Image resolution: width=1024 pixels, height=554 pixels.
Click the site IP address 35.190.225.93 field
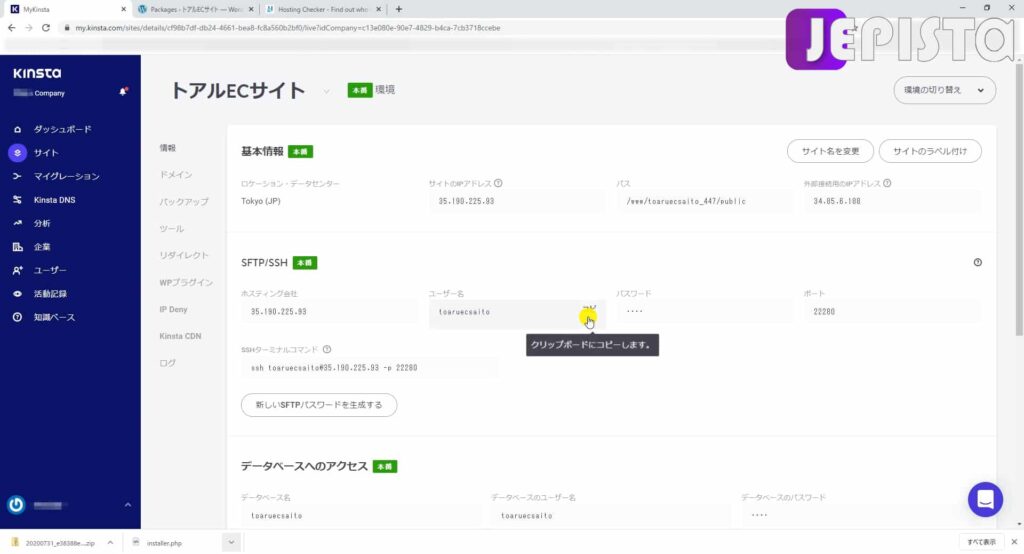coord(517,201)
